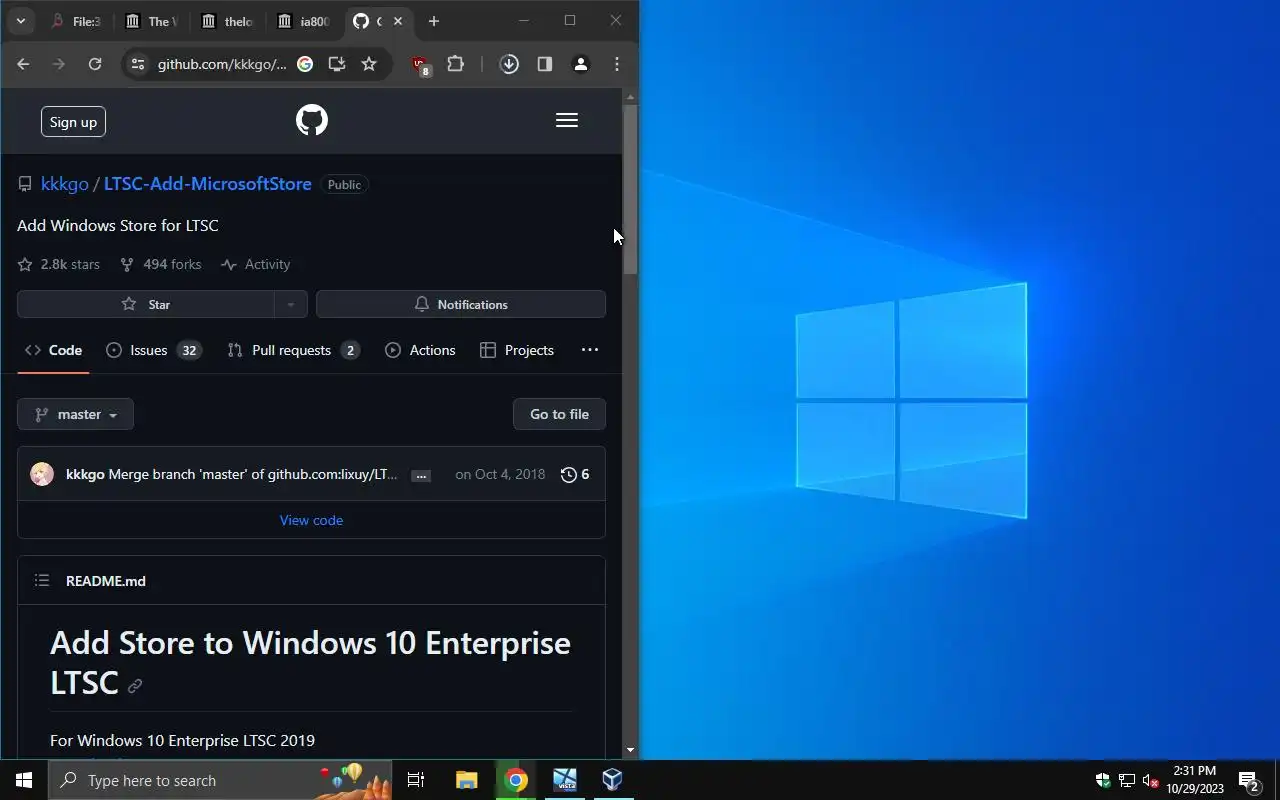Switch to the 'The V' browser tab
This screenshot has width=1280, height=800.
point(151,21)
